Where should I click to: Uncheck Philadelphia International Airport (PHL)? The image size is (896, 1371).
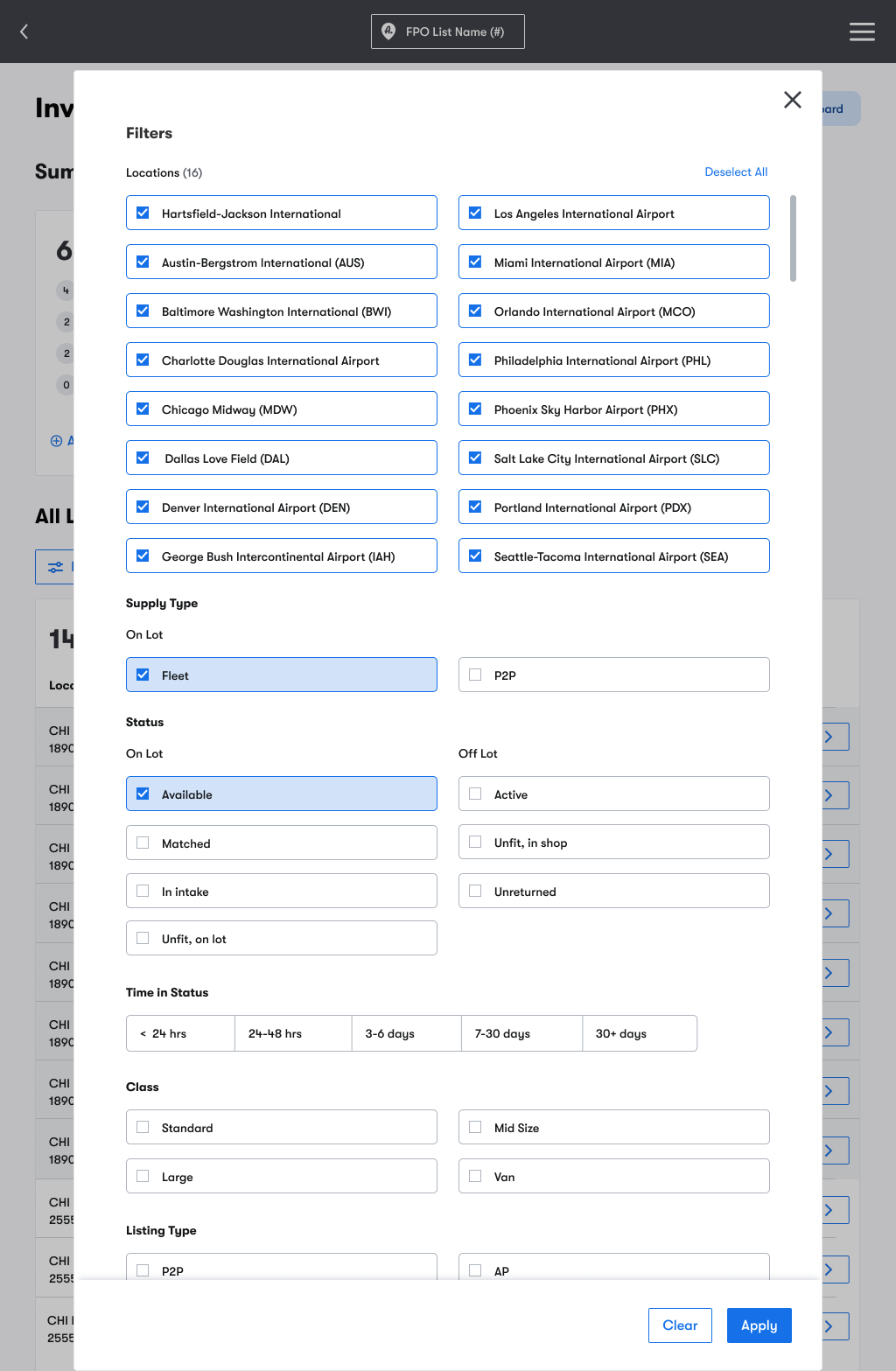[x=614, y=360]
